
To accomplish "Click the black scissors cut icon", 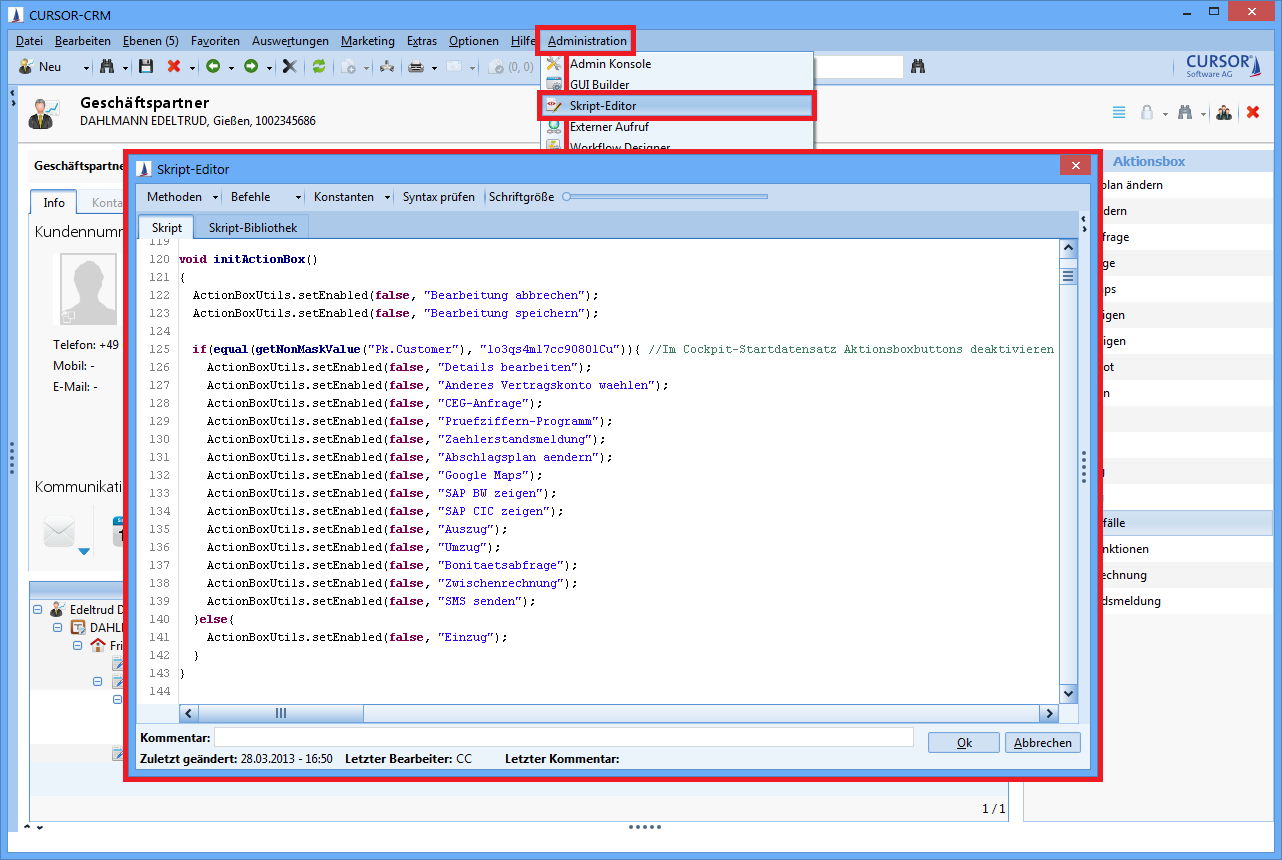I will pos(289,67).
